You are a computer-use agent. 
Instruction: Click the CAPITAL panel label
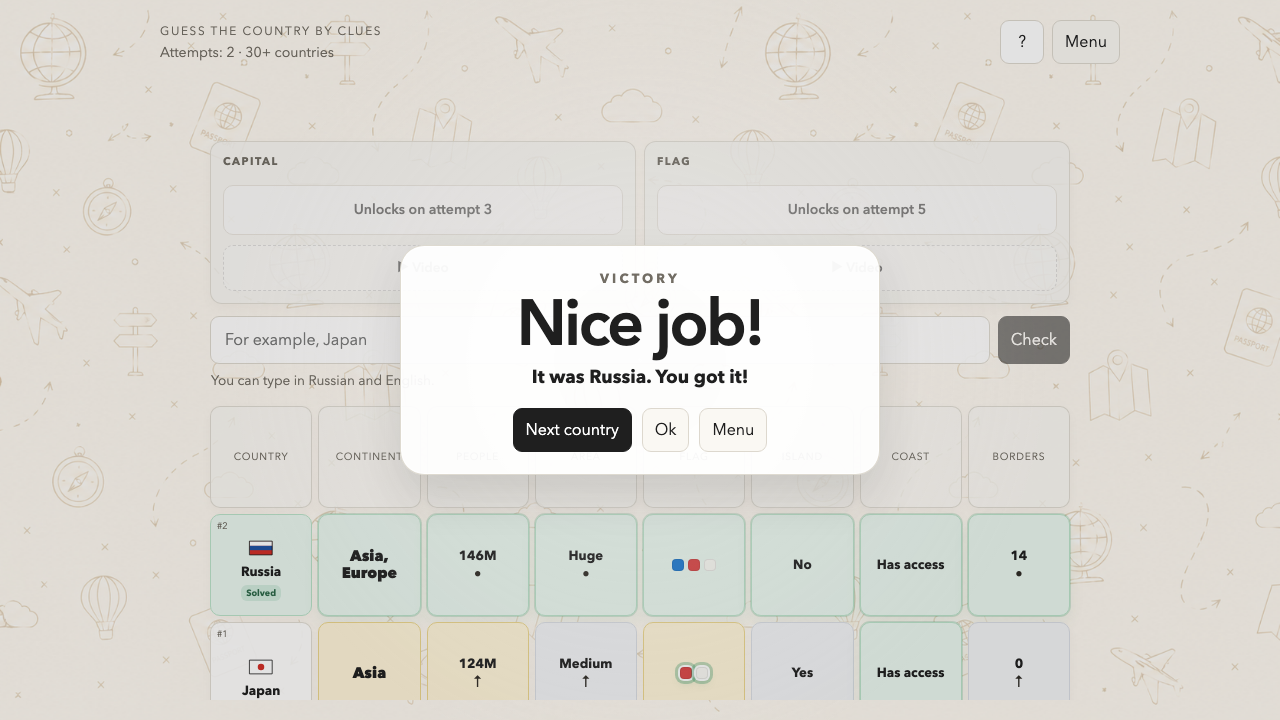point(251,161)
